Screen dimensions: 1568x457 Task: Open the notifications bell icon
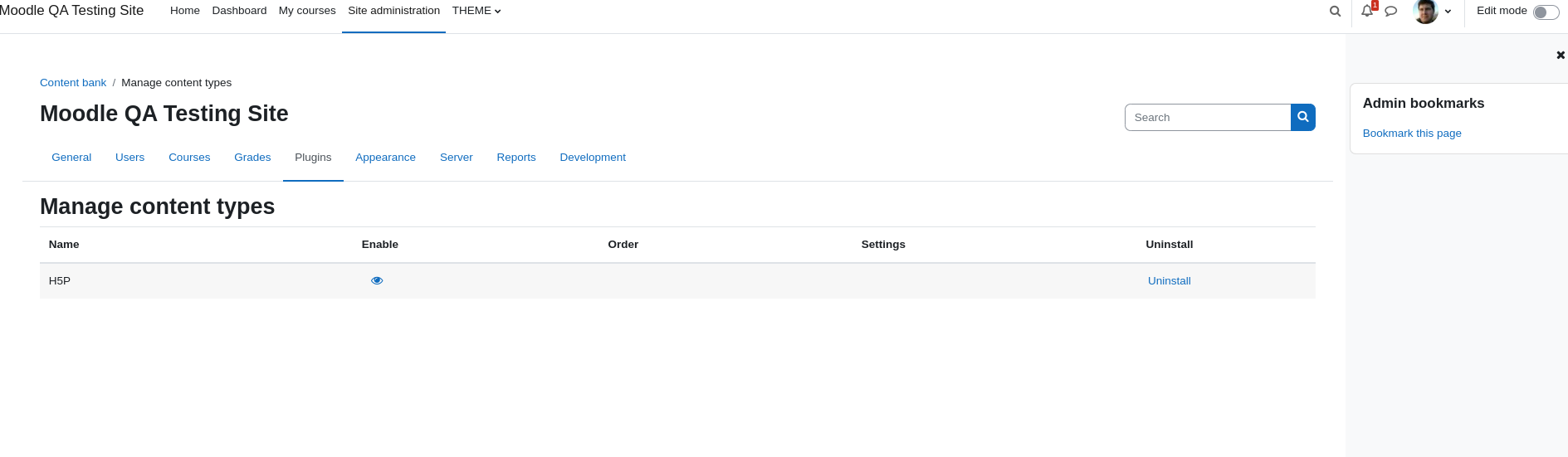pyautogui.click(x=1367, y=11)
